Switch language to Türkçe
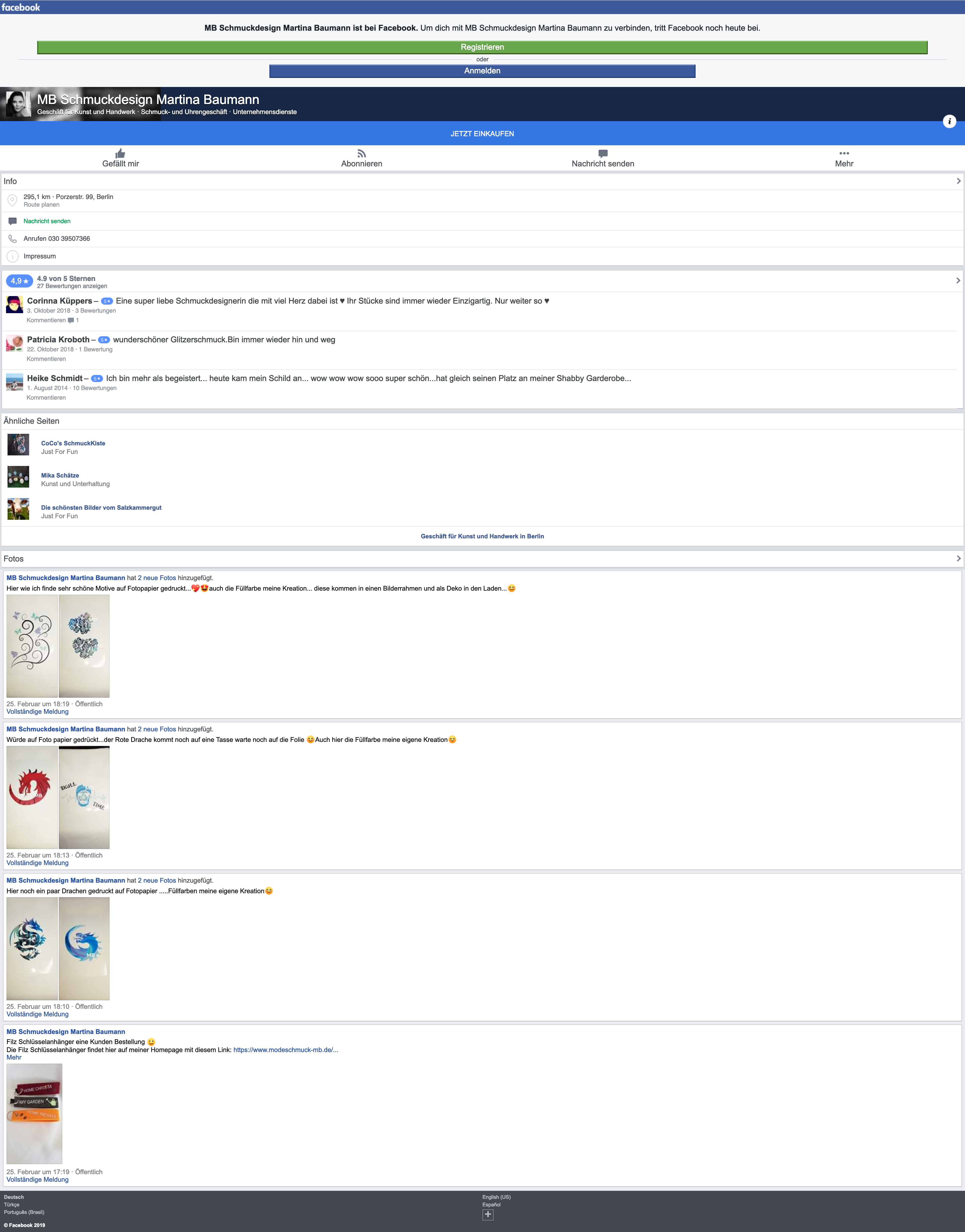The height and width of the screenshot is (1232, 965). [x=11, y=1204]
